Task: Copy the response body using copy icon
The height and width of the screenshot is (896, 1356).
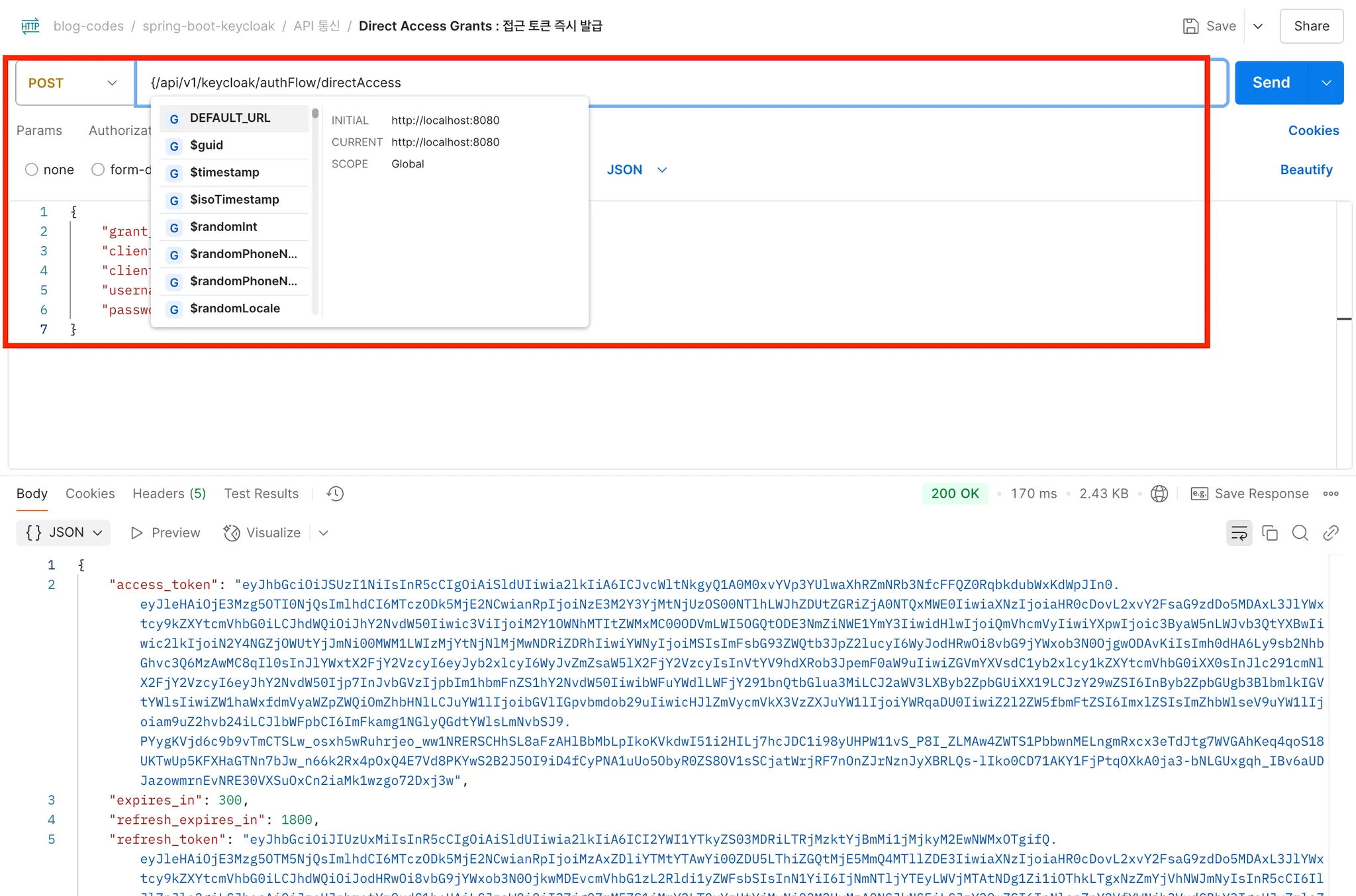Action: point(1269,533)
